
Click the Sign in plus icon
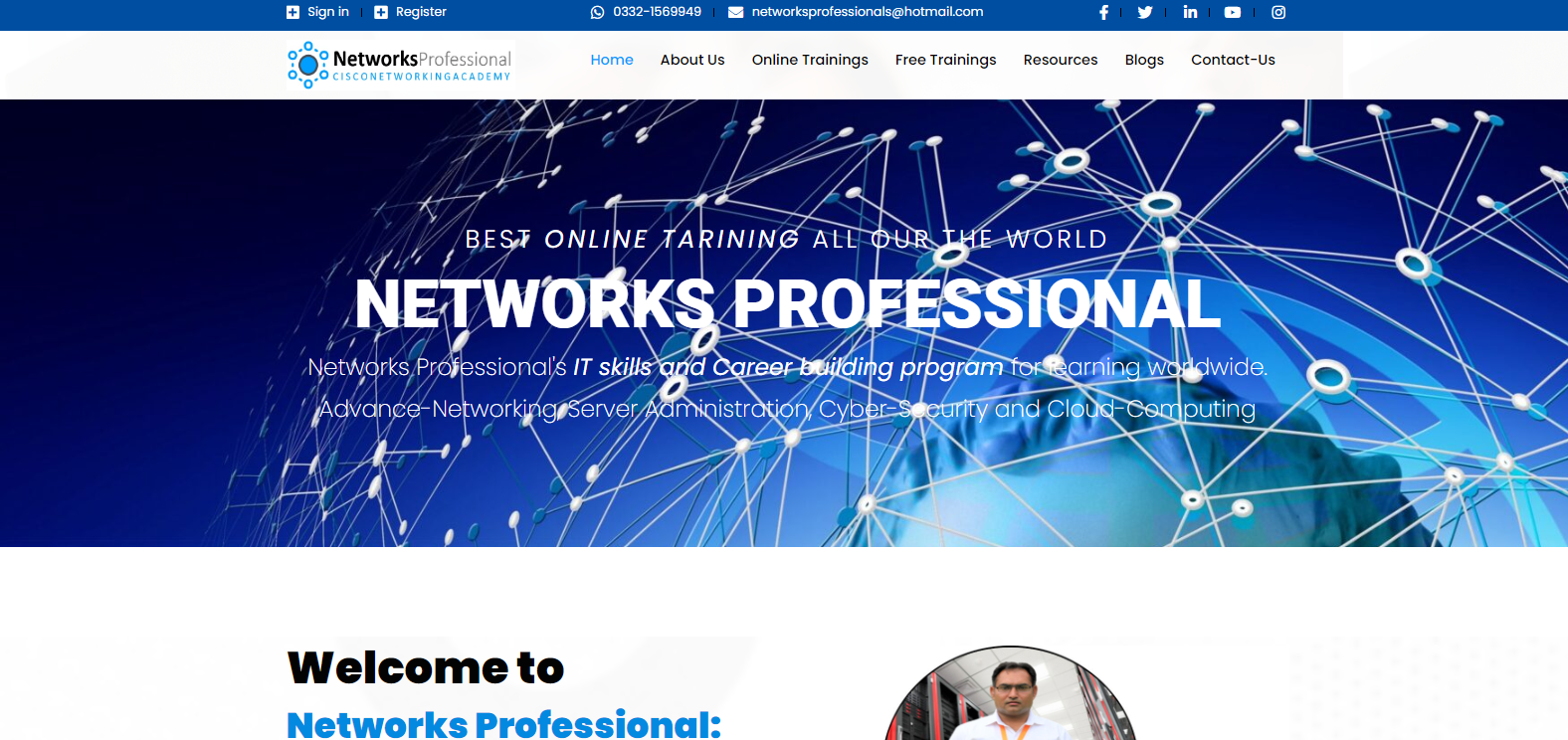pyautogui.click(x=293, y=12)
